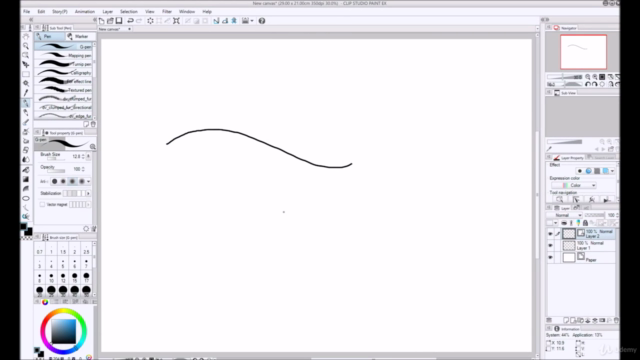
Task: Open the File menu
Action: [x=27, y=12]
